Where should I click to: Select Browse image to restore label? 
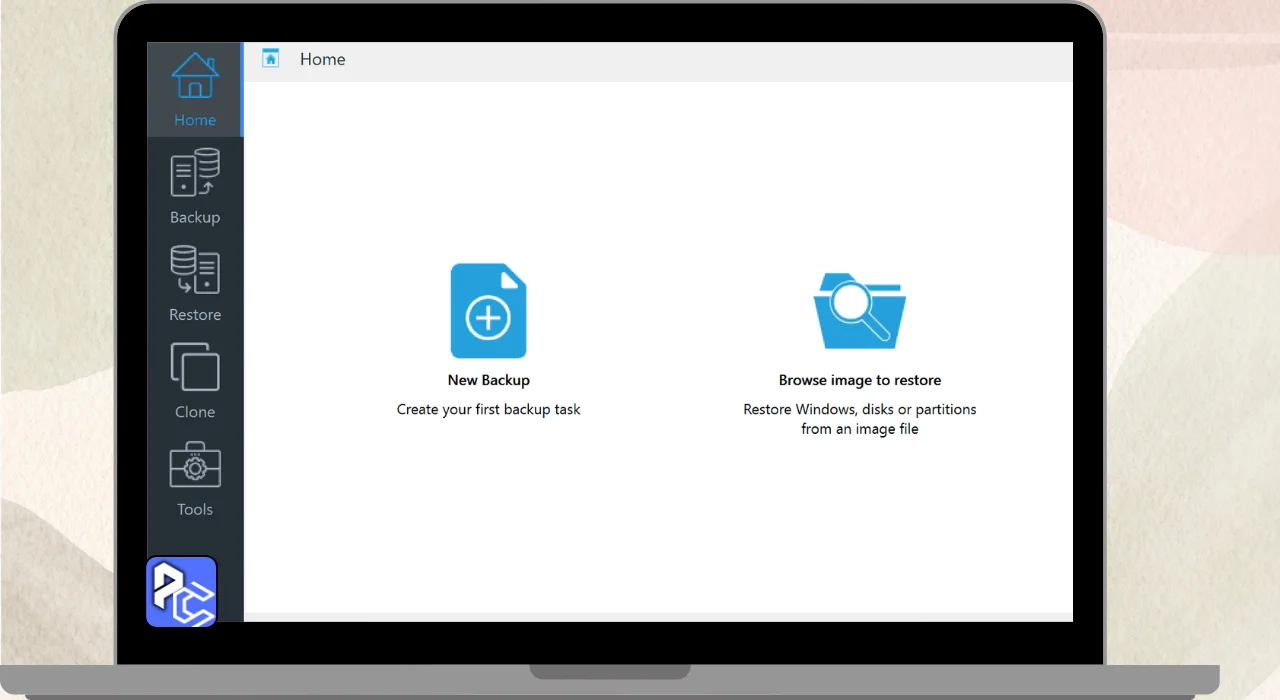(860, 380)
